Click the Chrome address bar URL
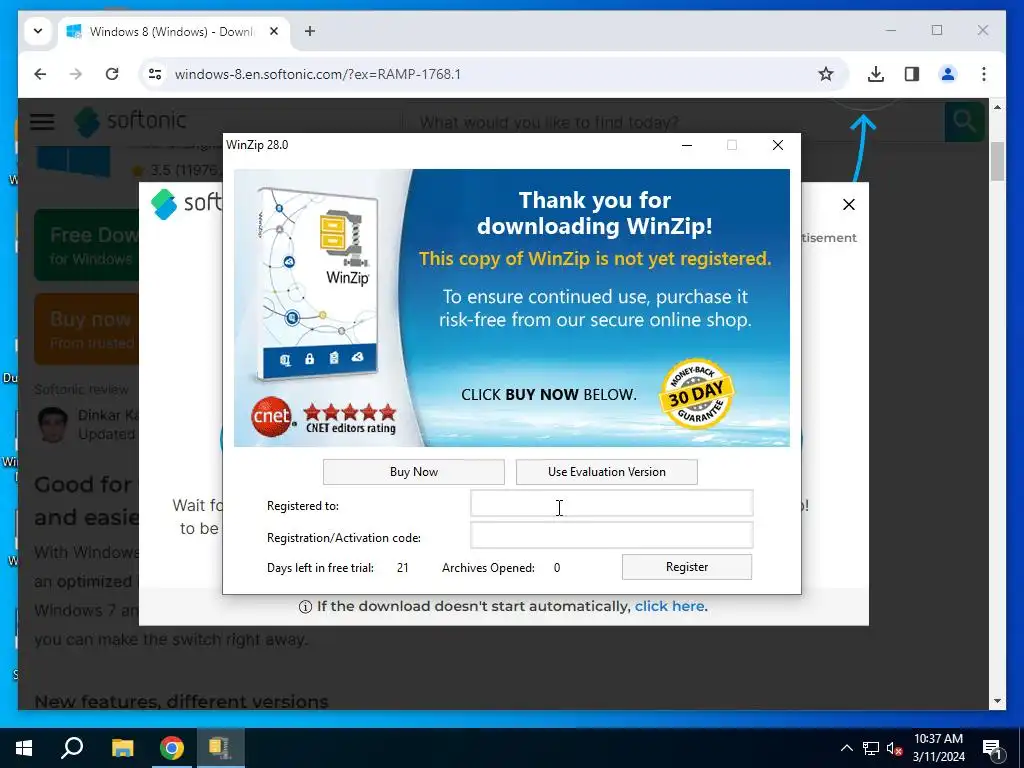The height and width of the screenshot is (768, 1024). 317,74
